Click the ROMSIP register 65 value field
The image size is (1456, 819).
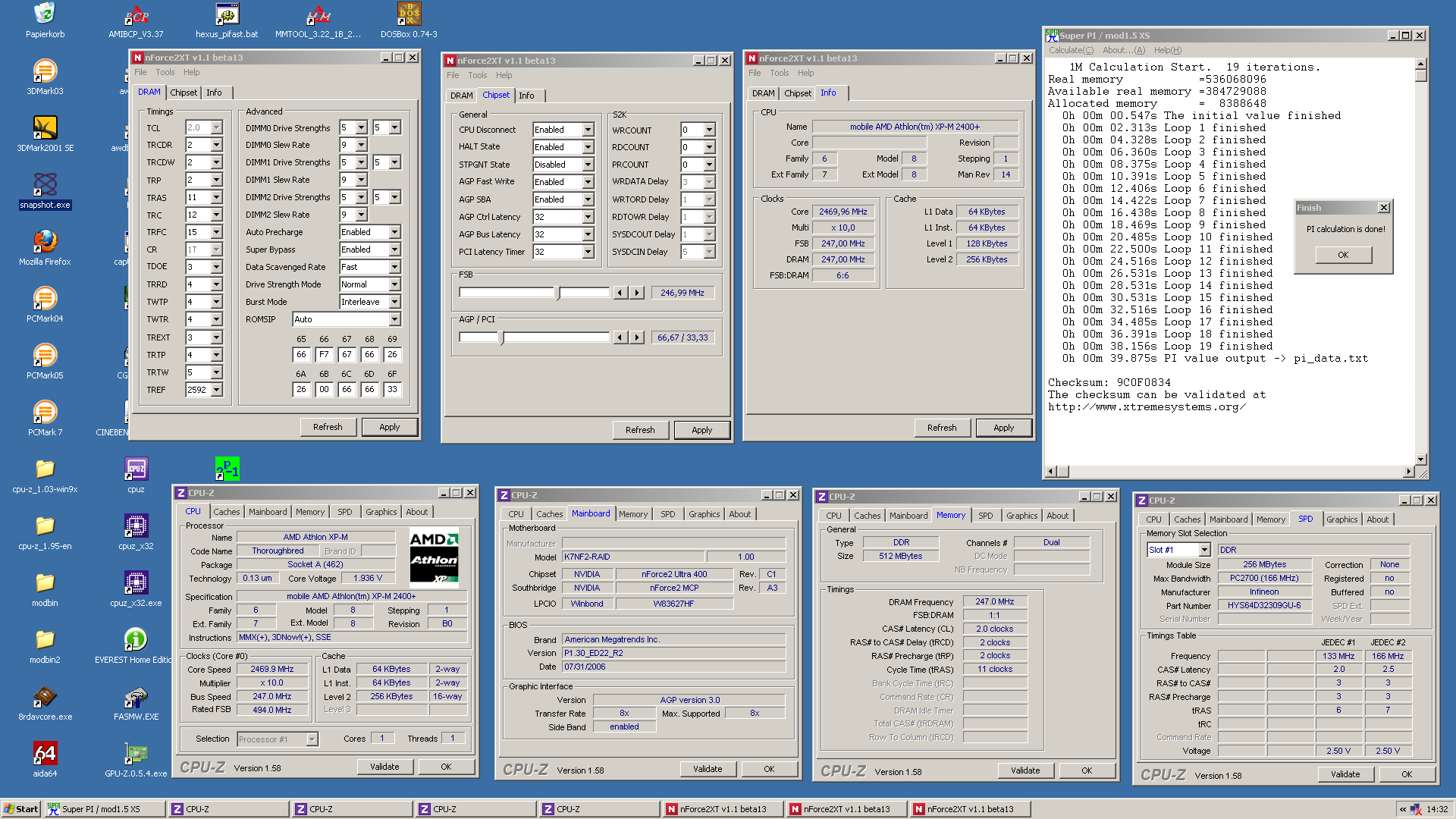301,355
